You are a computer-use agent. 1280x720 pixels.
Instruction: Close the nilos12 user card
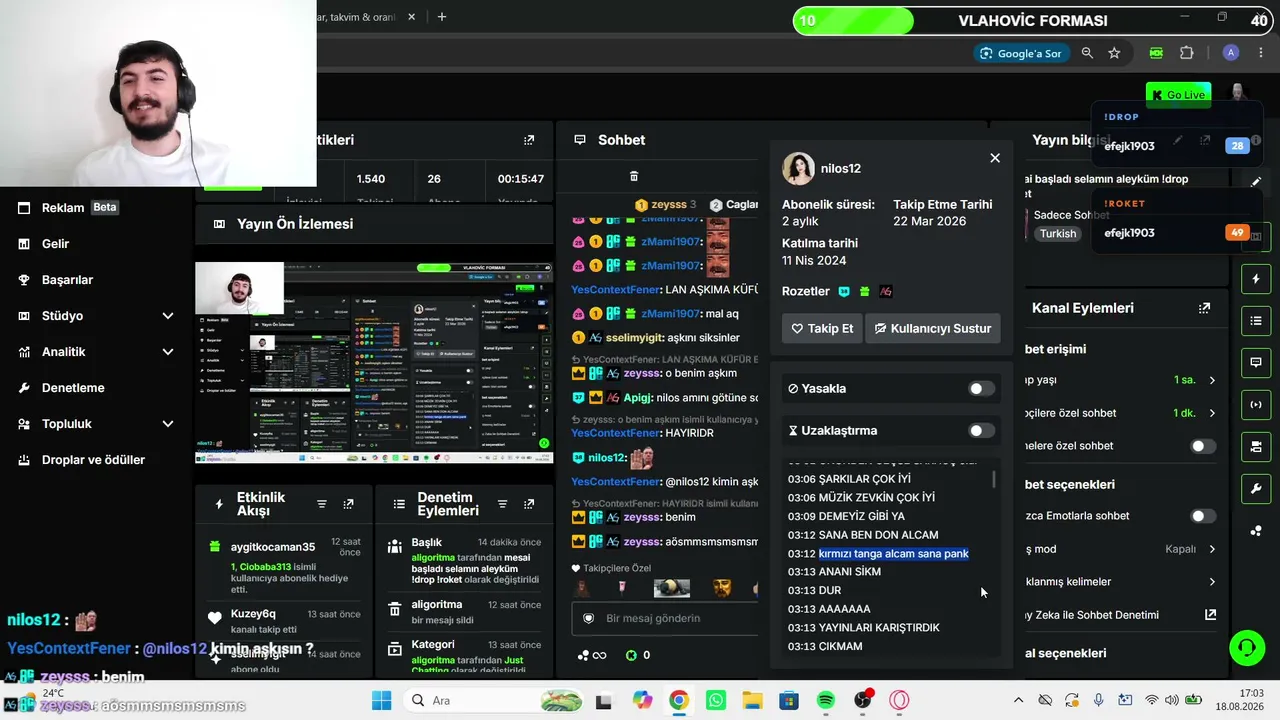pos(995,158)
